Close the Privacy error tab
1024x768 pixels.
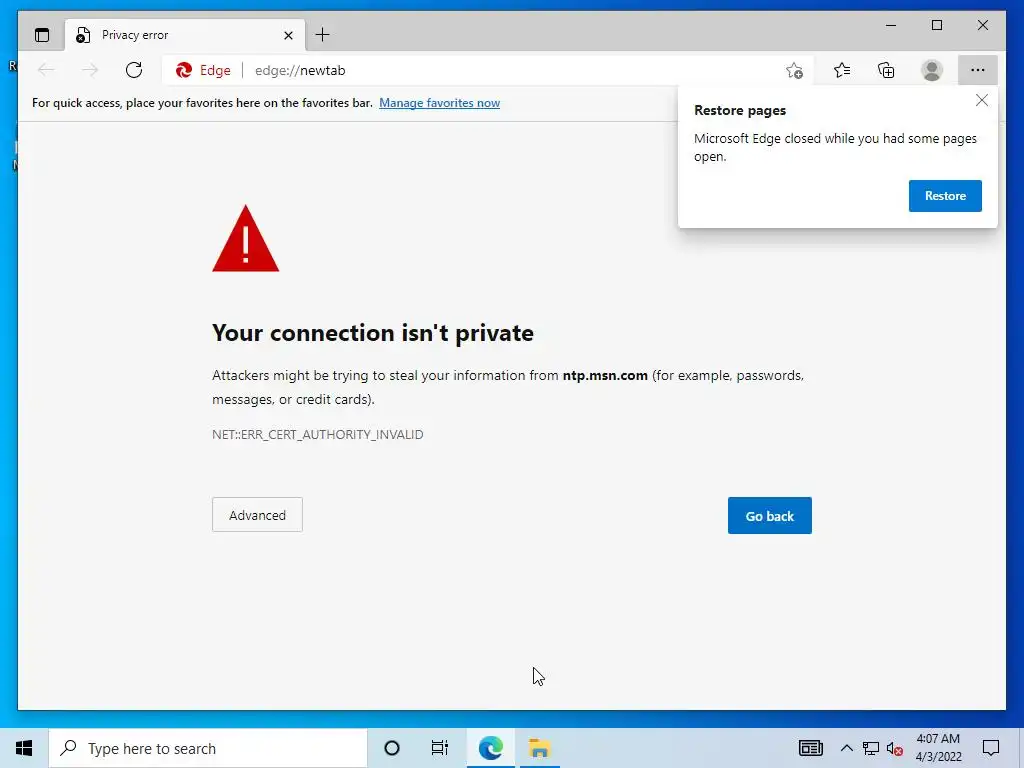coord(288,35)
